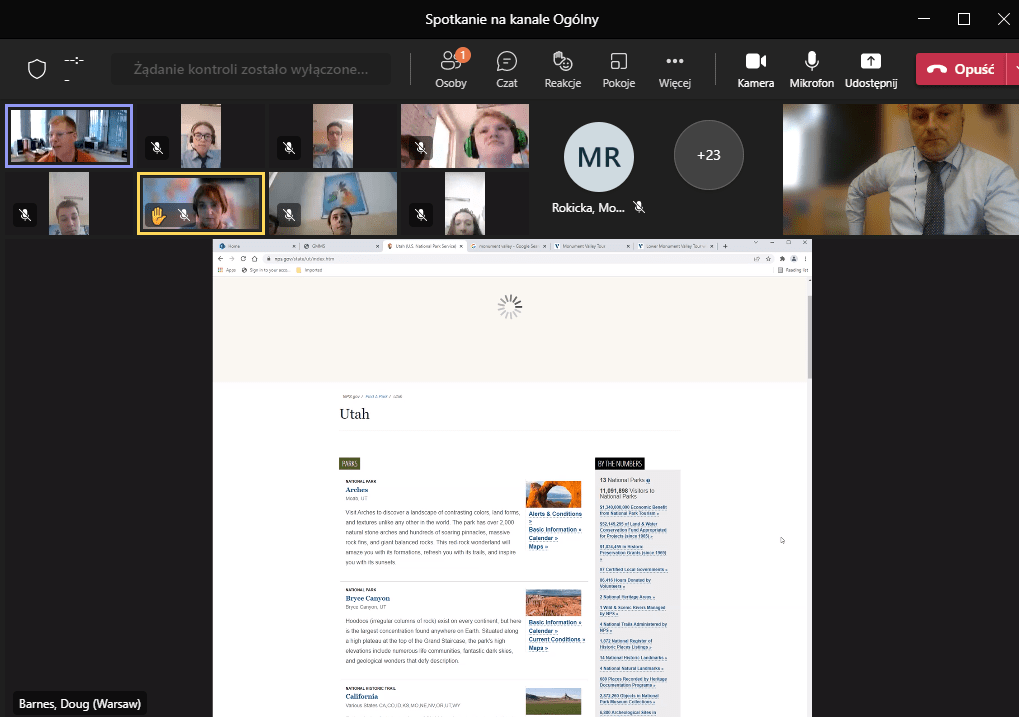The height and width of the screenshot is (717, 1019).
Task: Open Pokoje breakout rooms
Action: tap(619, 68)
